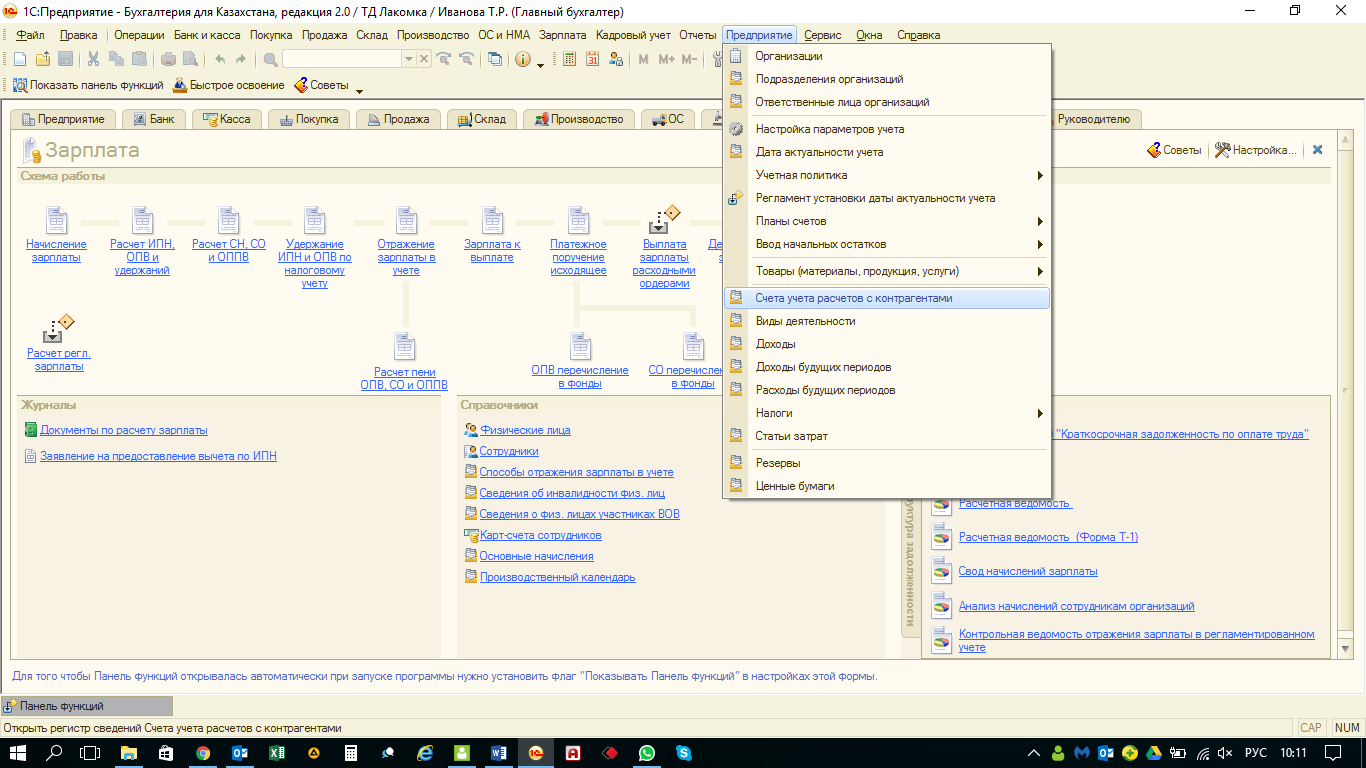Open Панель функций window tab at bottom
The width and height of the screenshot is (1366, 768).
(x=87, y=706)
